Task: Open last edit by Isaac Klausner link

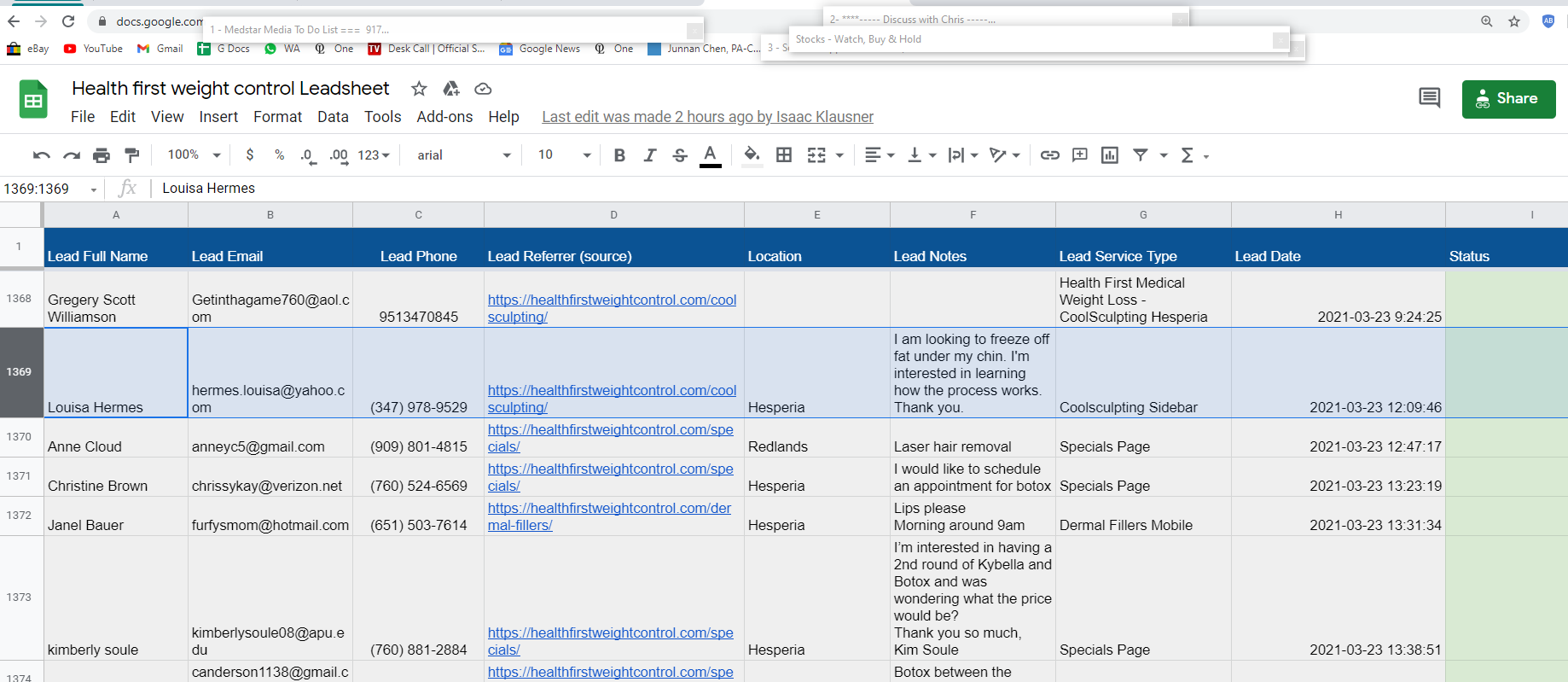Action: (x=708, y=117)
